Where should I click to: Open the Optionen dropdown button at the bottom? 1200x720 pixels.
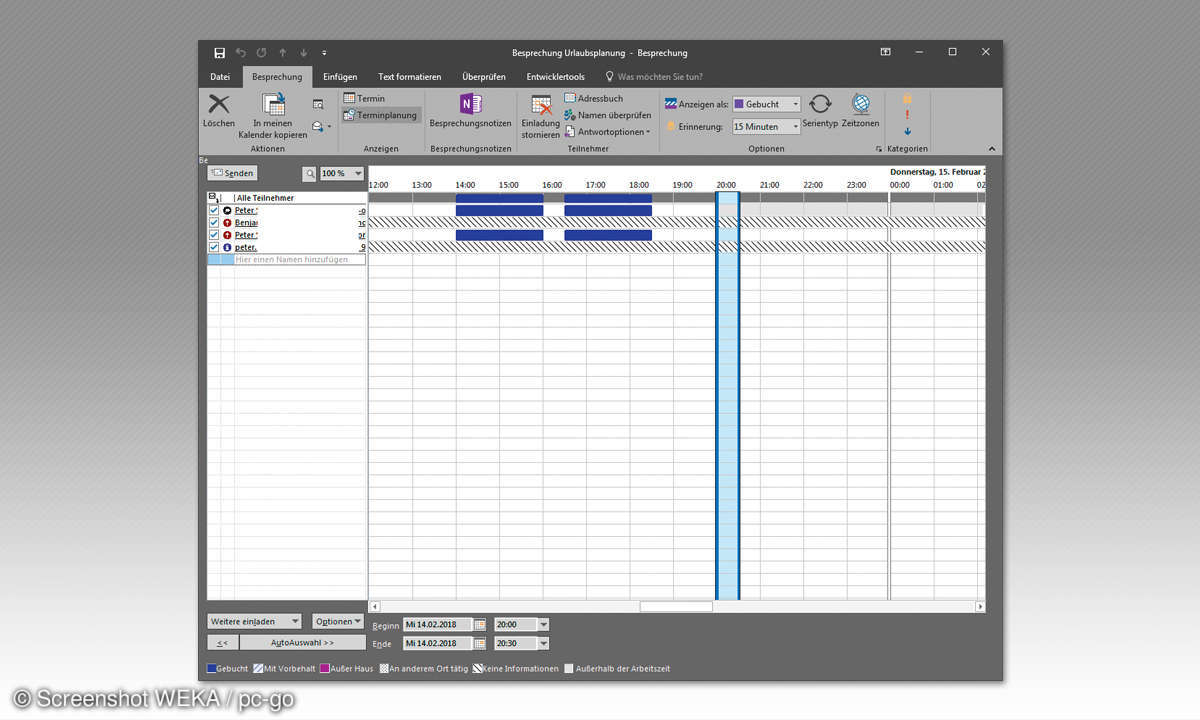pyautogui.click(x=339, y=621)
